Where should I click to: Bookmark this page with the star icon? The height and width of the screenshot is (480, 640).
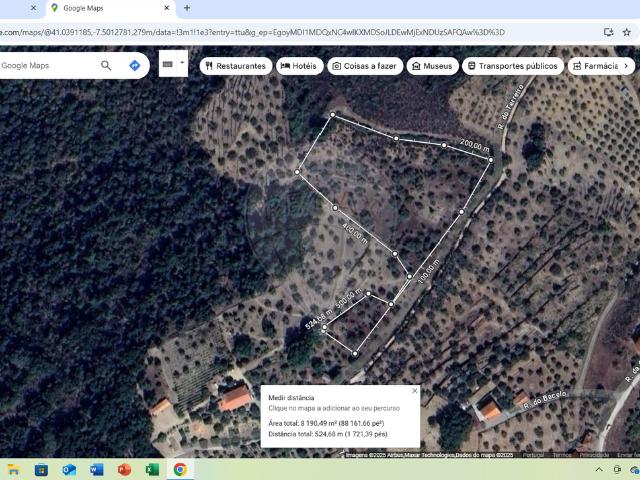628,32
